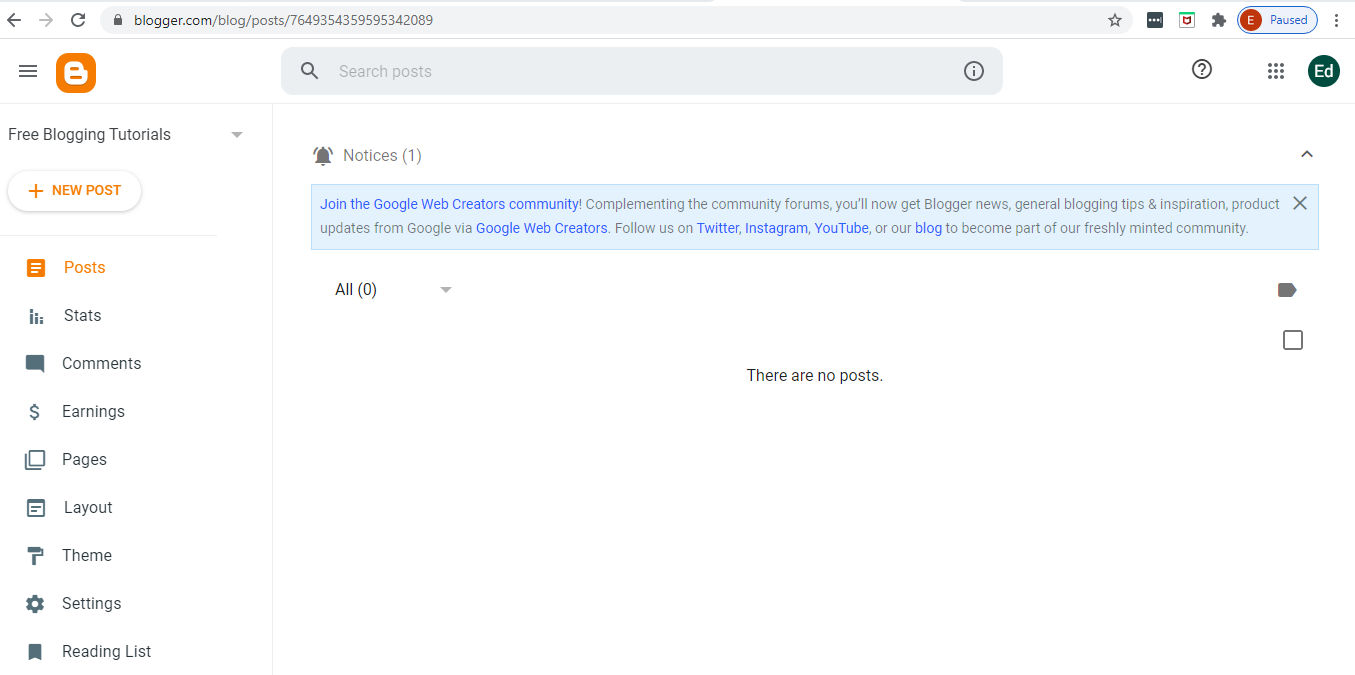Click the Layout sidebar icon
1355x675 pixels.
point(36,508)
